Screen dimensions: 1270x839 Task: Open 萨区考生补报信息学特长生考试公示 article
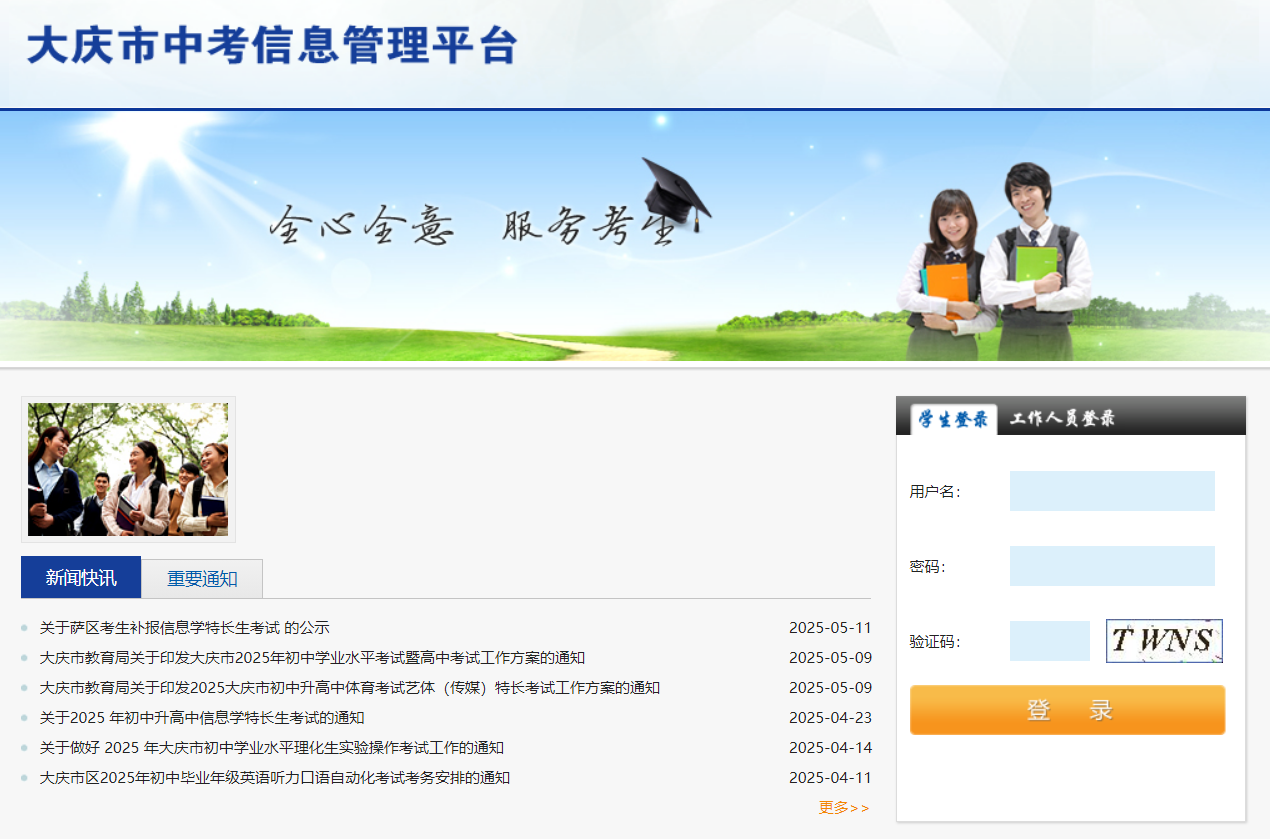click(184, 628)
